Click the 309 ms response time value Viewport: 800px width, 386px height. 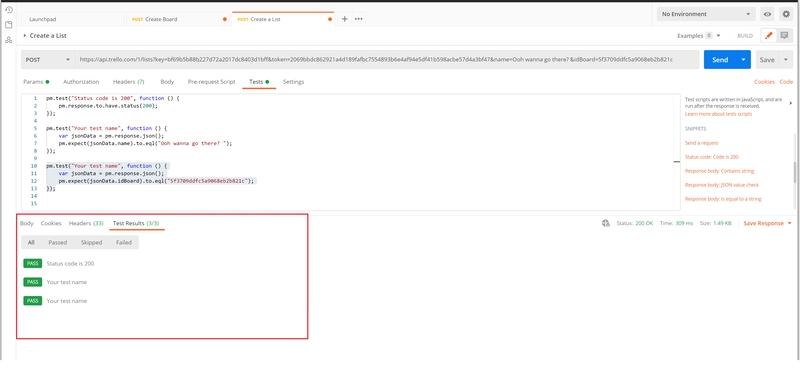(x=683, y=223)
